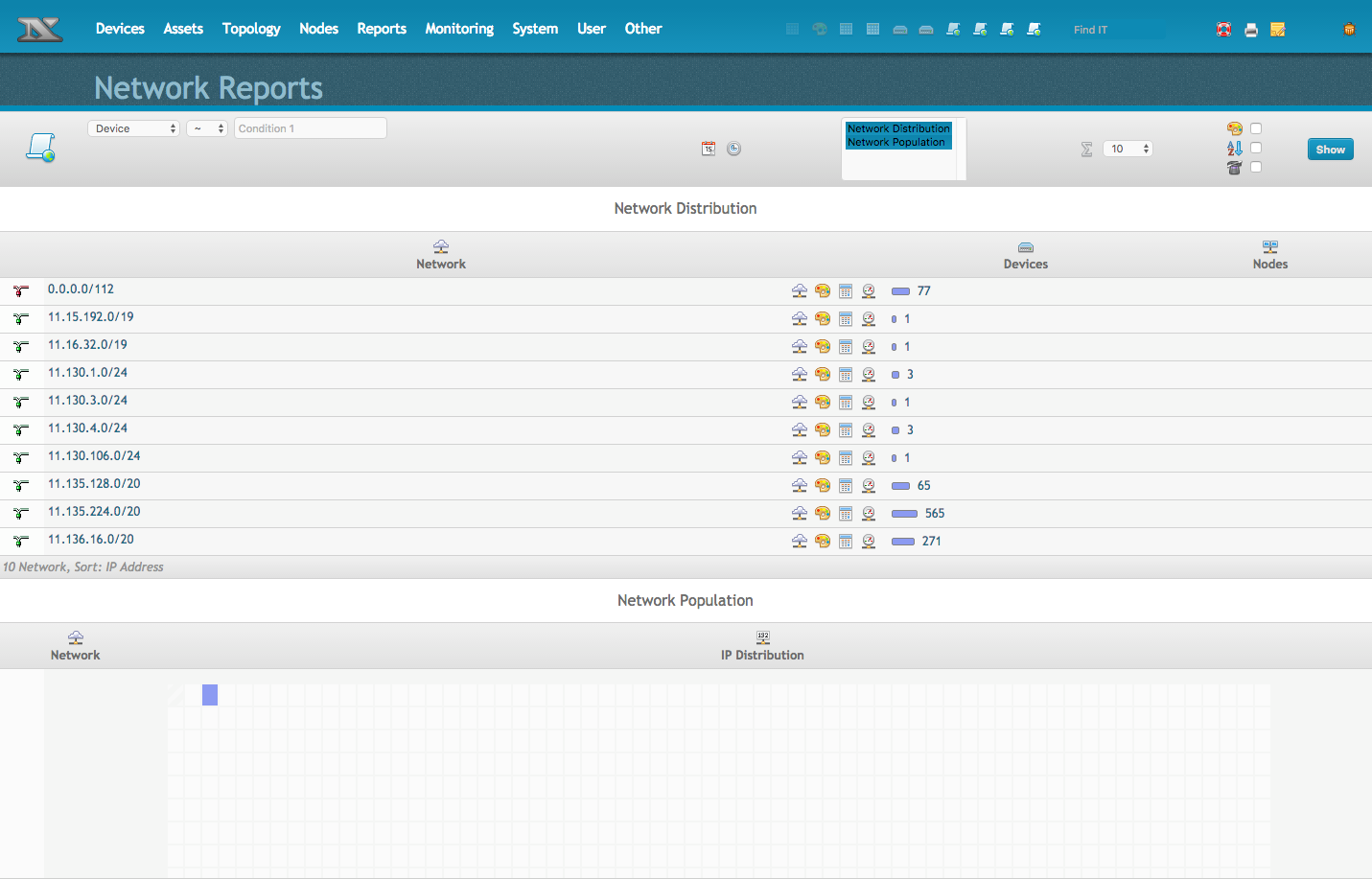Open the calendar date picker icon
The image size is (1372, 879).
709,149
